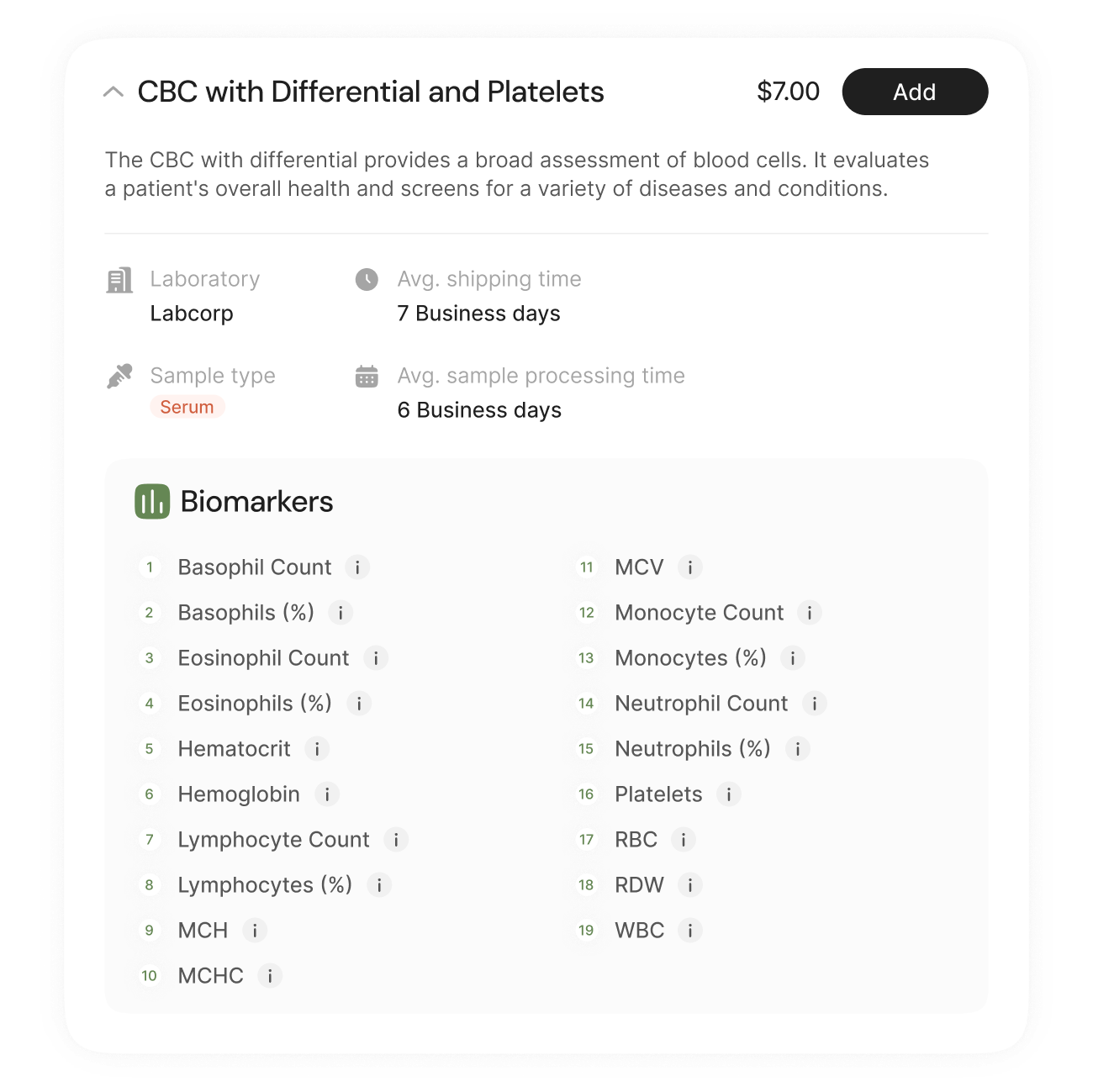
Task: View Platelets info icon
Action: [729, 794]
